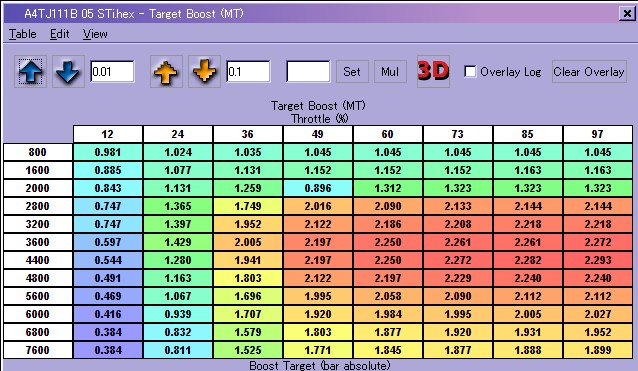Screen dimensions: 638x371
Task: Focus the empty set value field
Action: (x=308, y=72)
